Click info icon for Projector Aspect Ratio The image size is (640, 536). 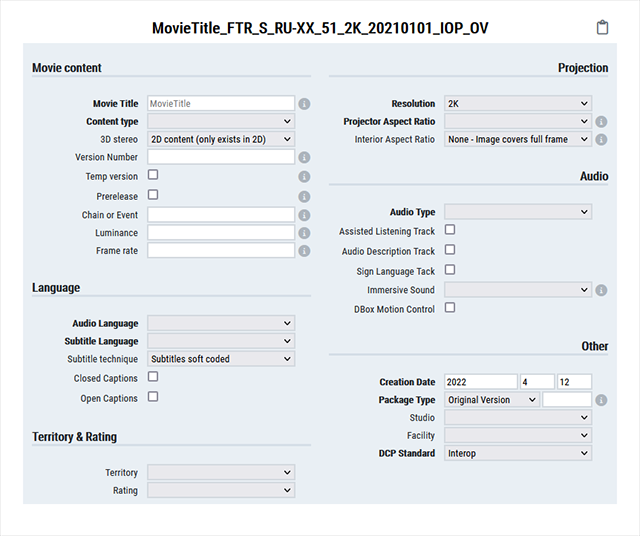pyautogui.click(x=601, y=122)
